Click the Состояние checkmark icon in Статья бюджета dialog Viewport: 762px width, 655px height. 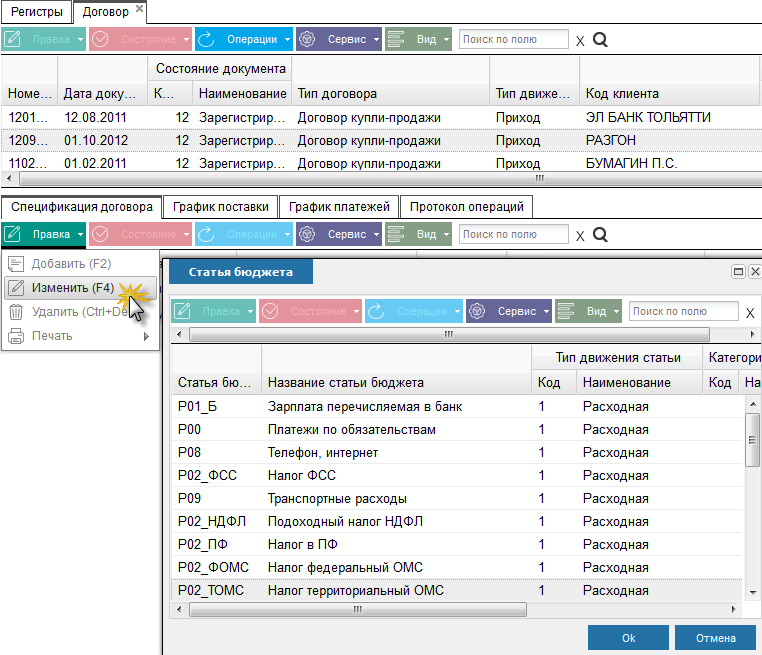(x=270, y=311)
